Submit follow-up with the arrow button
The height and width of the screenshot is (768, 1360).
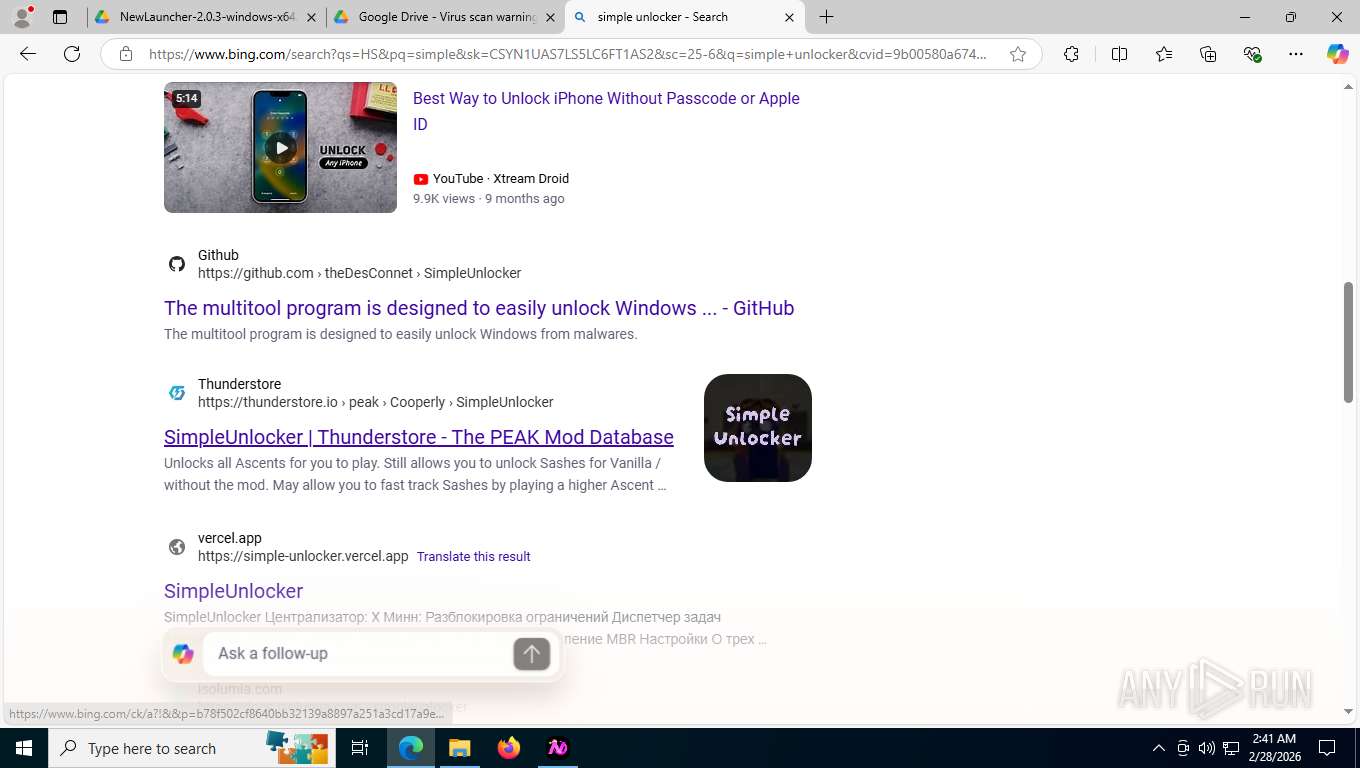tap(531, 654)
